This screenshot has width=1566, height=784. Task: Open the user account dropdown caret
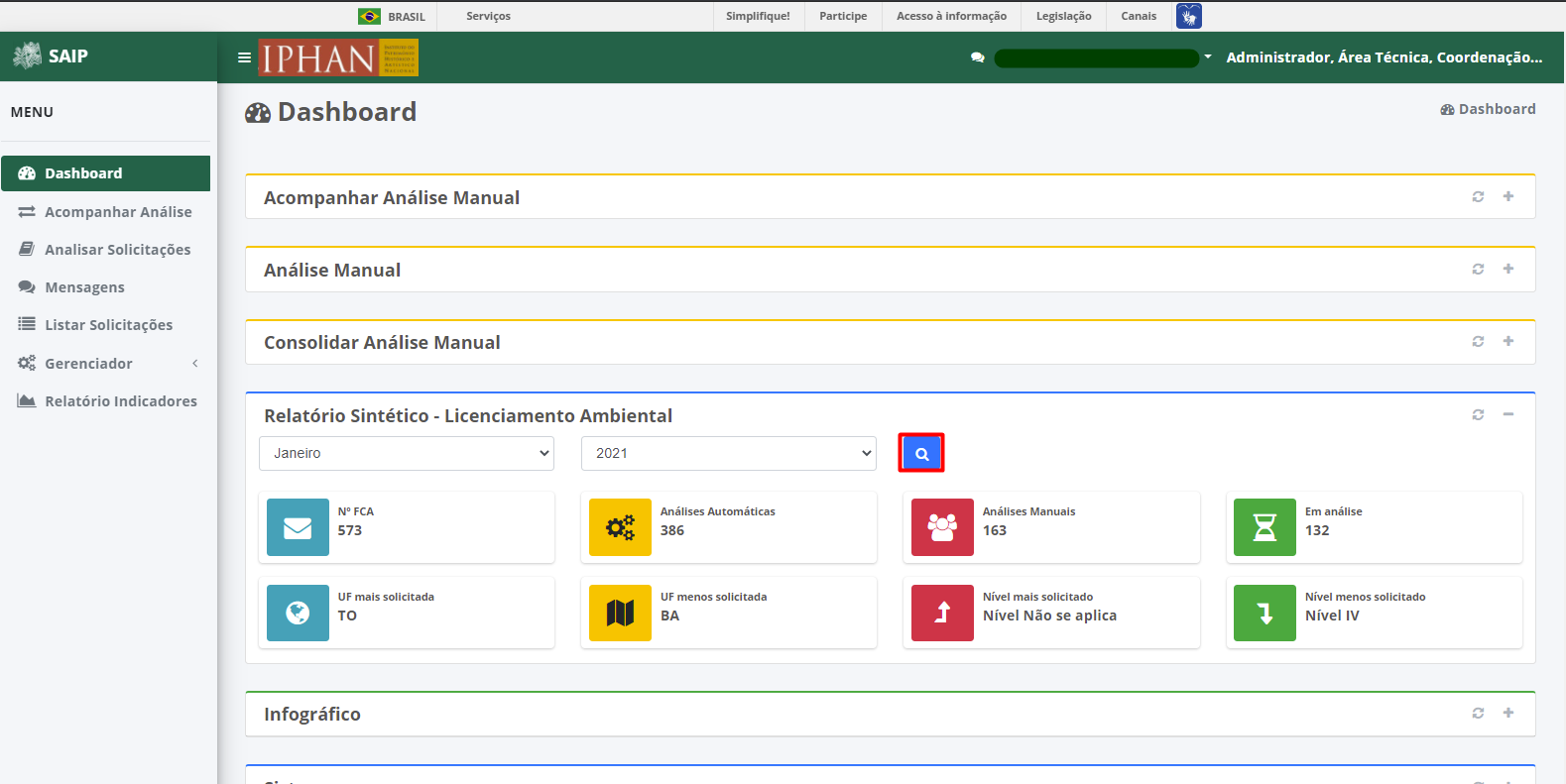(x=1208, y=57)
